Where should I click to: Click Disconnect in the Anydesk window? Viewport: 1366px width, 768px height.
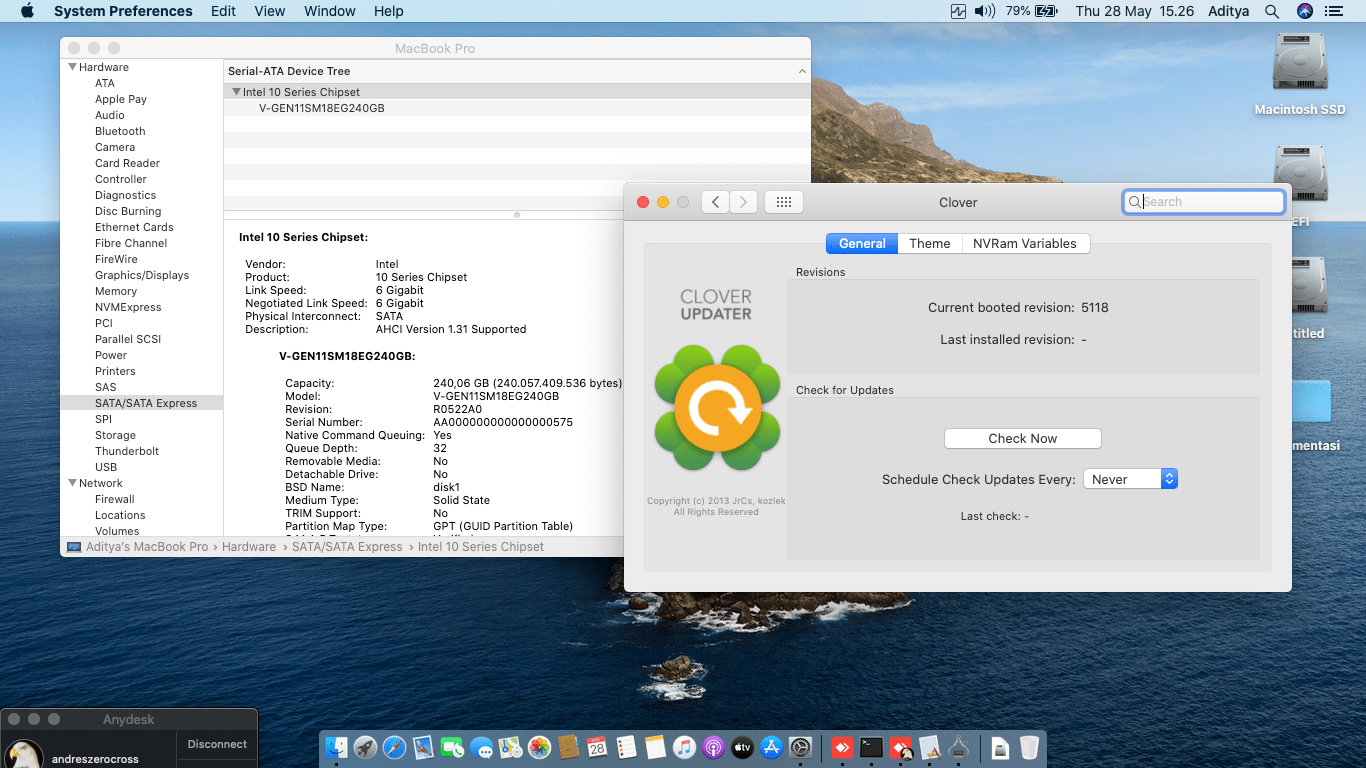point(217,744)
